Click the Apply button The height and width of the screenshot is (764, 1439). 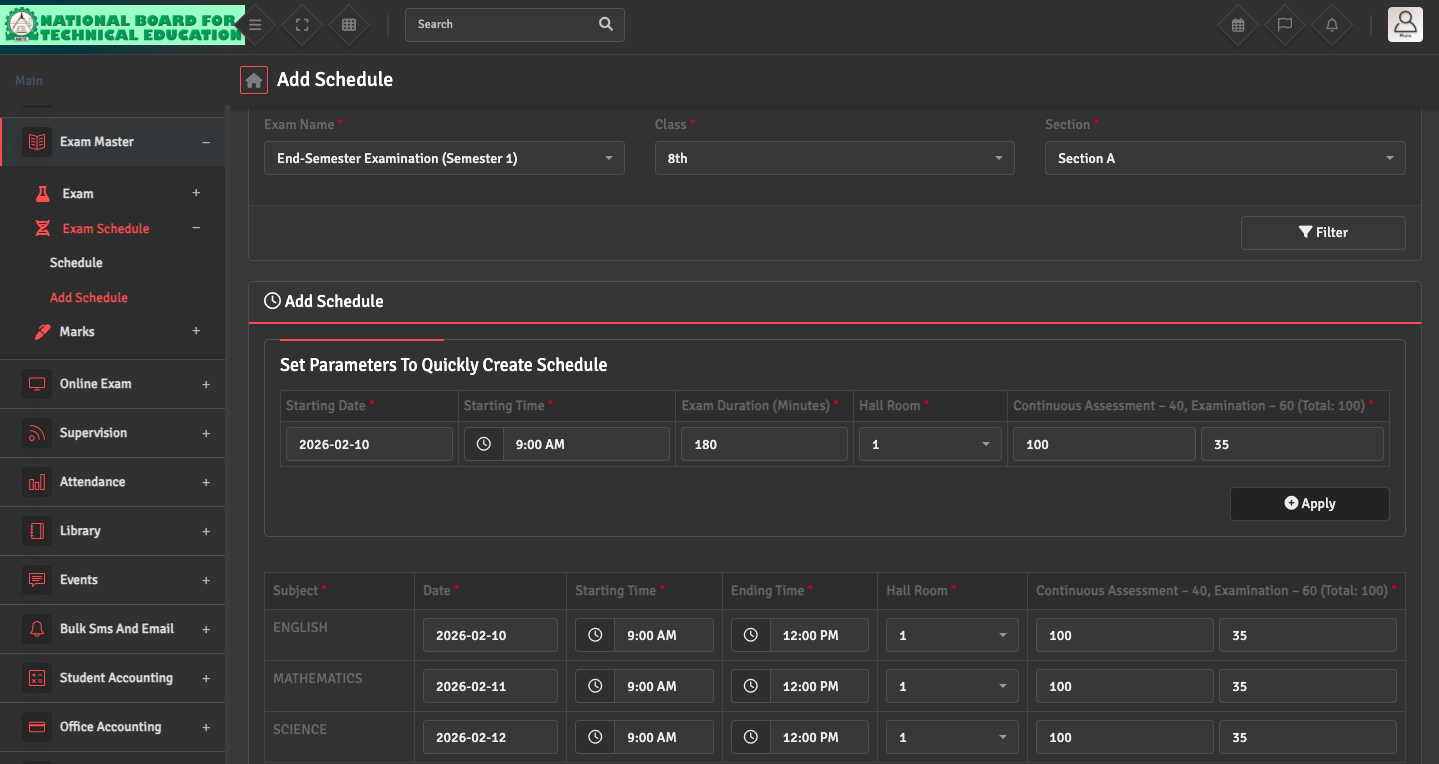coord(1309,504)
